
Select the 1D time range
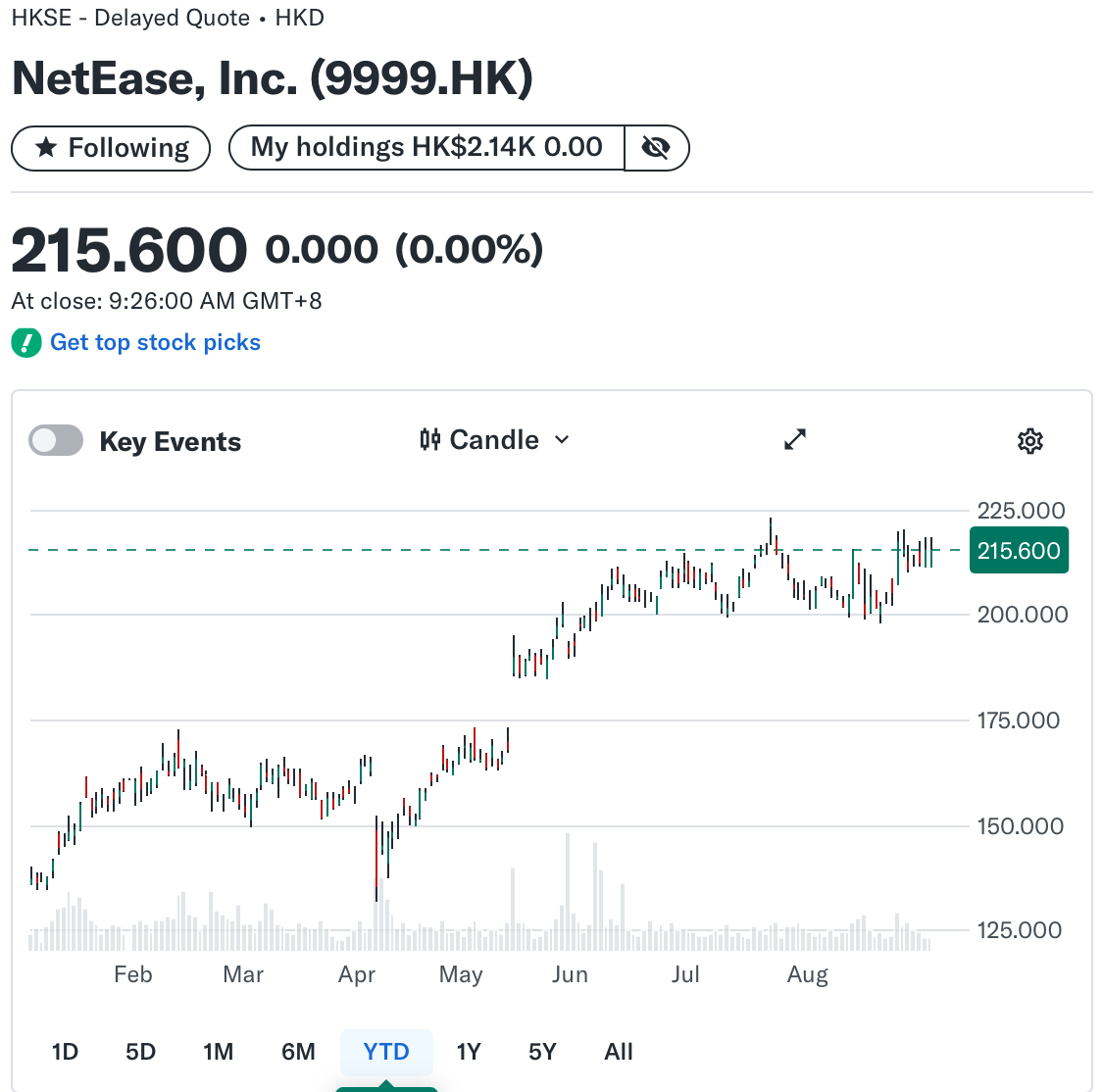65,1051
